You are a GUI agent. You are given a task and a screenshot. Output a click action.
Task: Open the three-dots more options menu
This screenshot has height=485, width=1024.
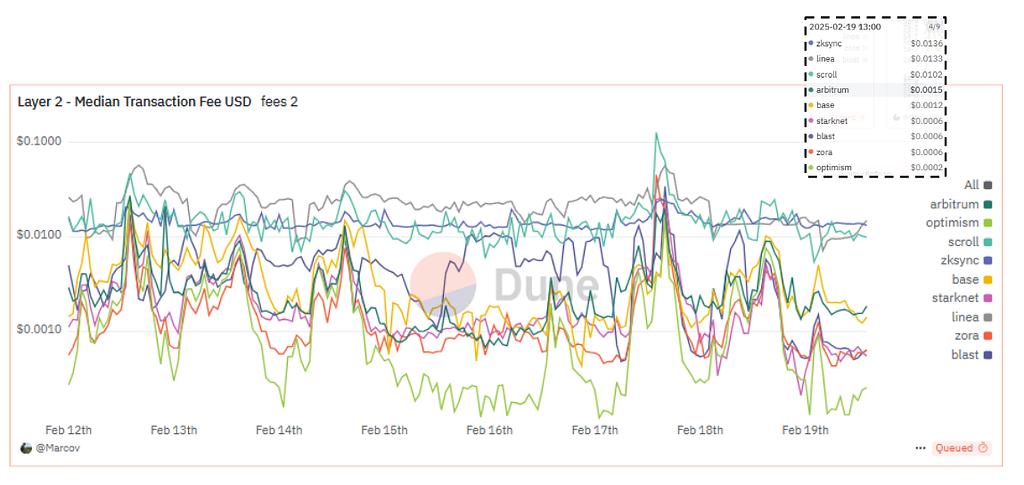tap(920, 448)
